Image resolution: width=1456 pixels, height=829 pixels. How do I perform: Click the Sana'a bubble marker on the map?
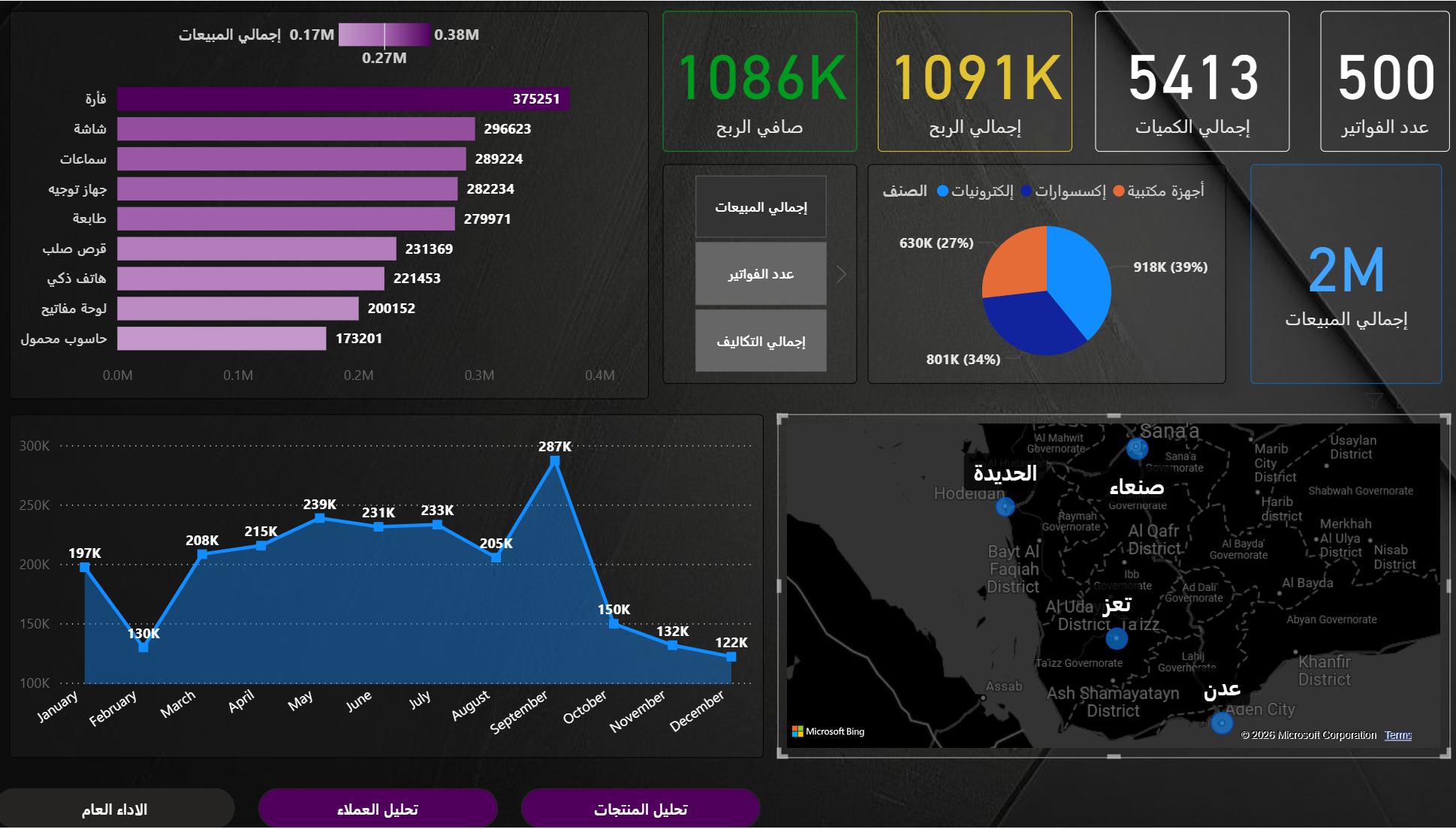click(1138, 448)
